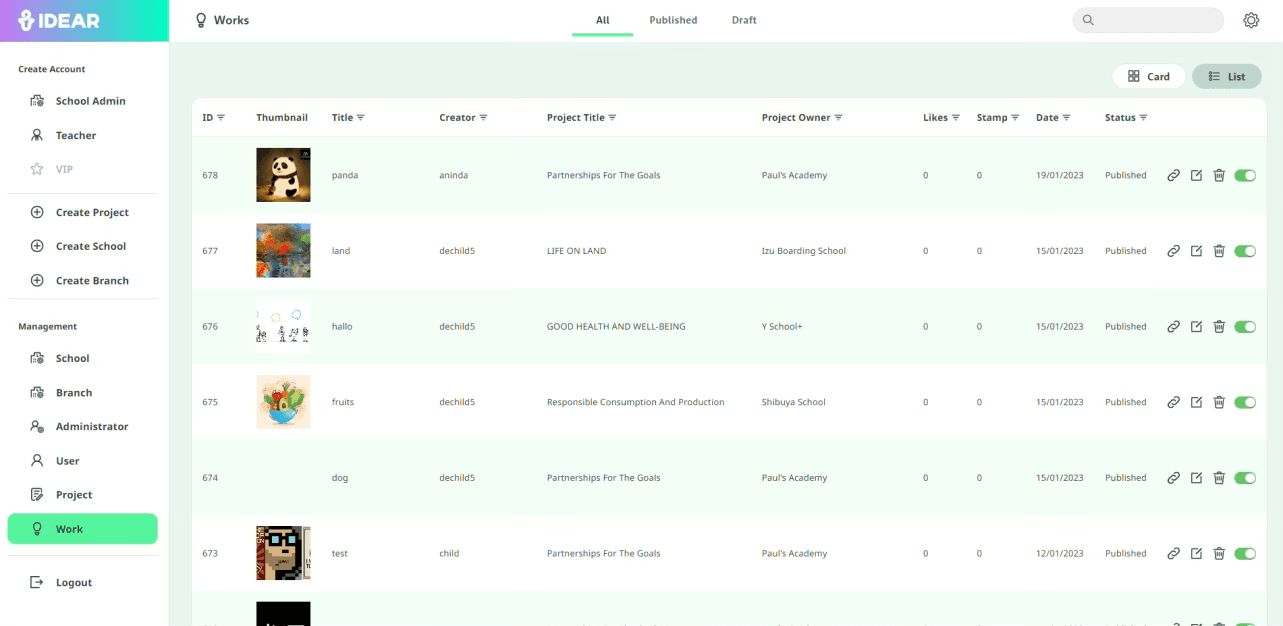The image size is (1283, 626).
Task: Switch to Card view
Action: (1149, 76)
